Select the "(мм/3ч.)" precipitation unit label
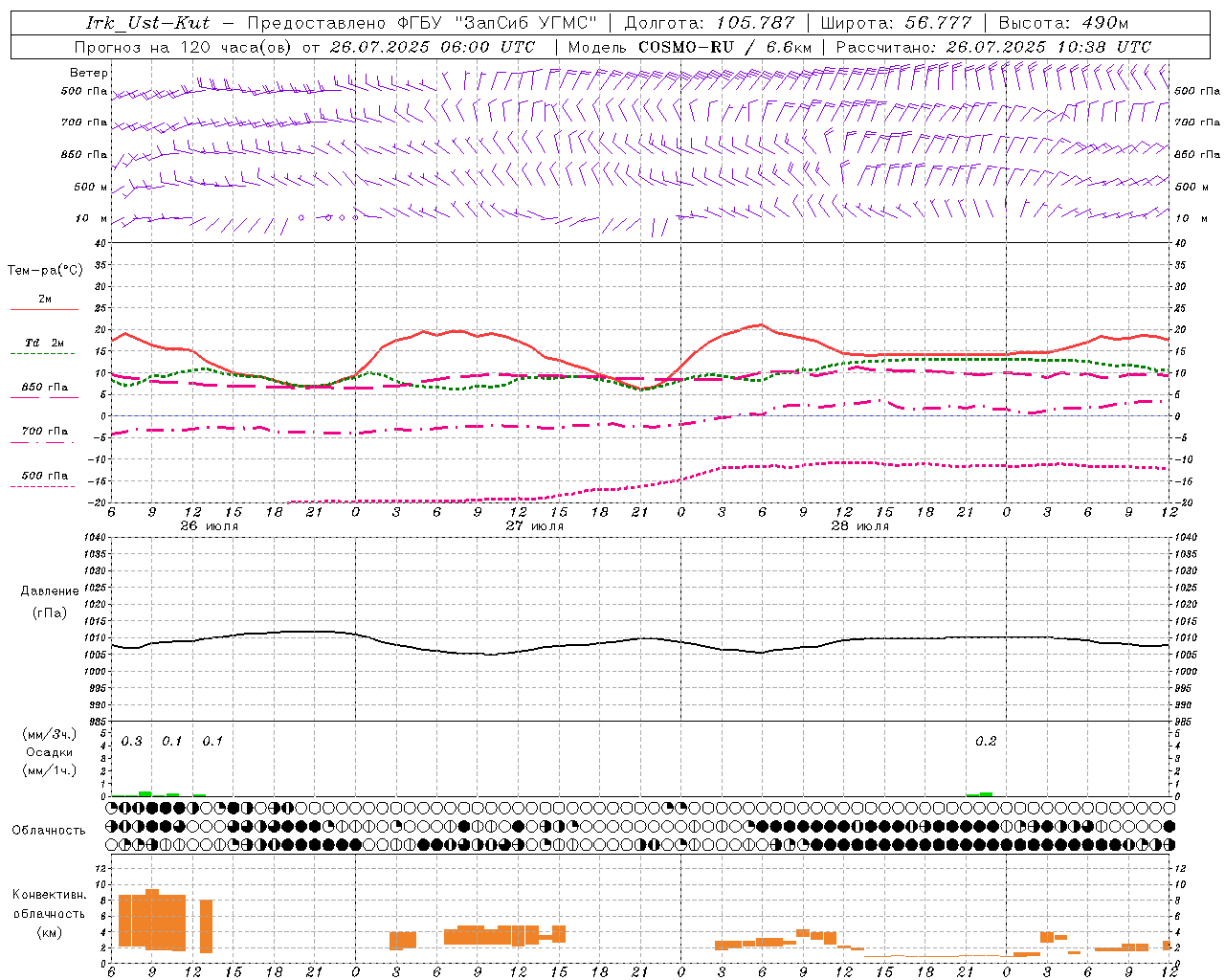The width and height of the screenshot is (1225, 980). pyautogui.click(x=50, y=734)
